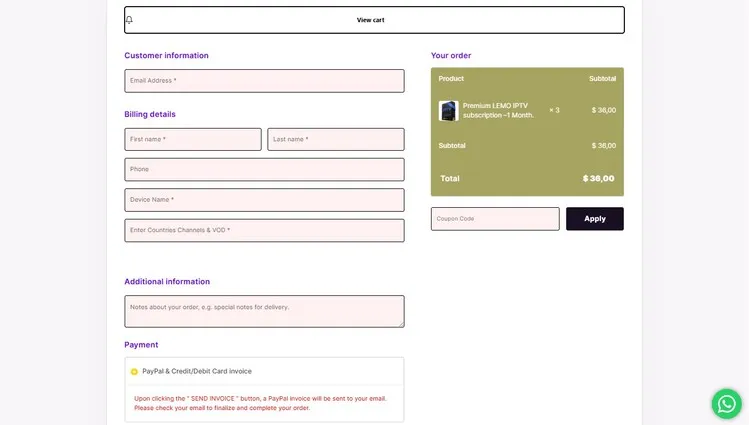
Task: Focus the order notes textarea
Action: [264, 311]
